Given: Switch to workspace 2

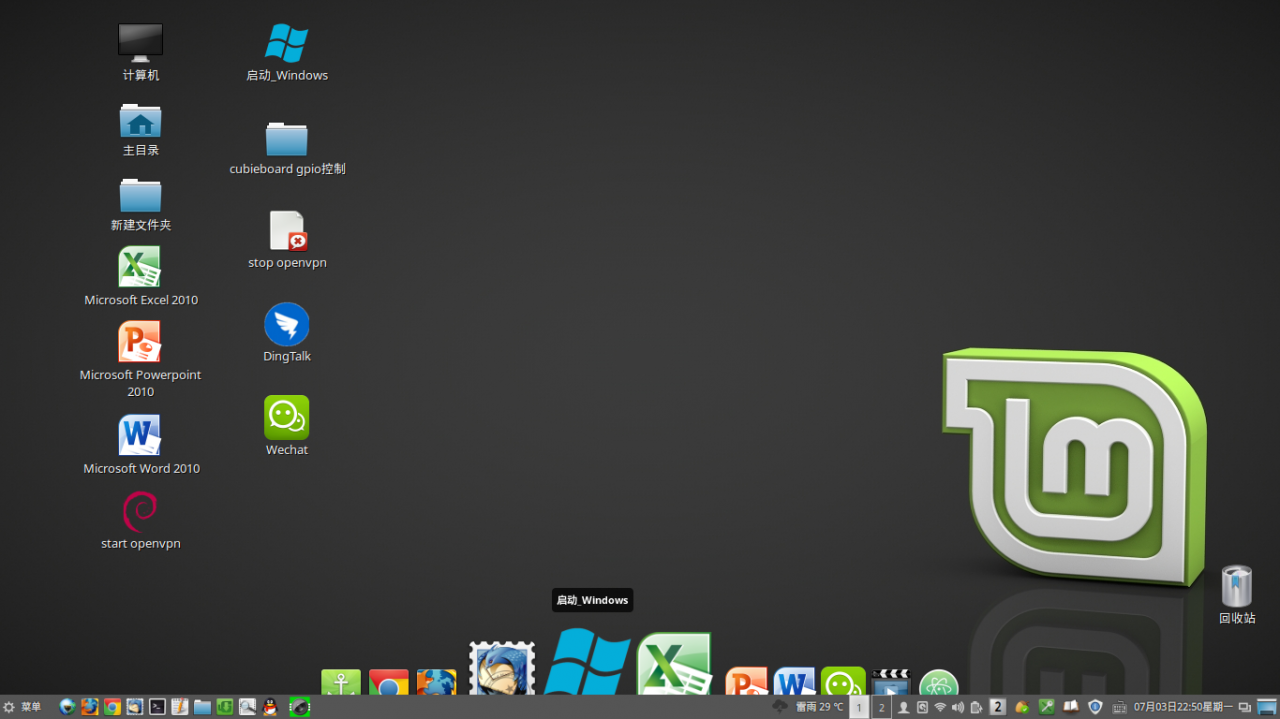Looking at the screenshot, I should 881,707.
